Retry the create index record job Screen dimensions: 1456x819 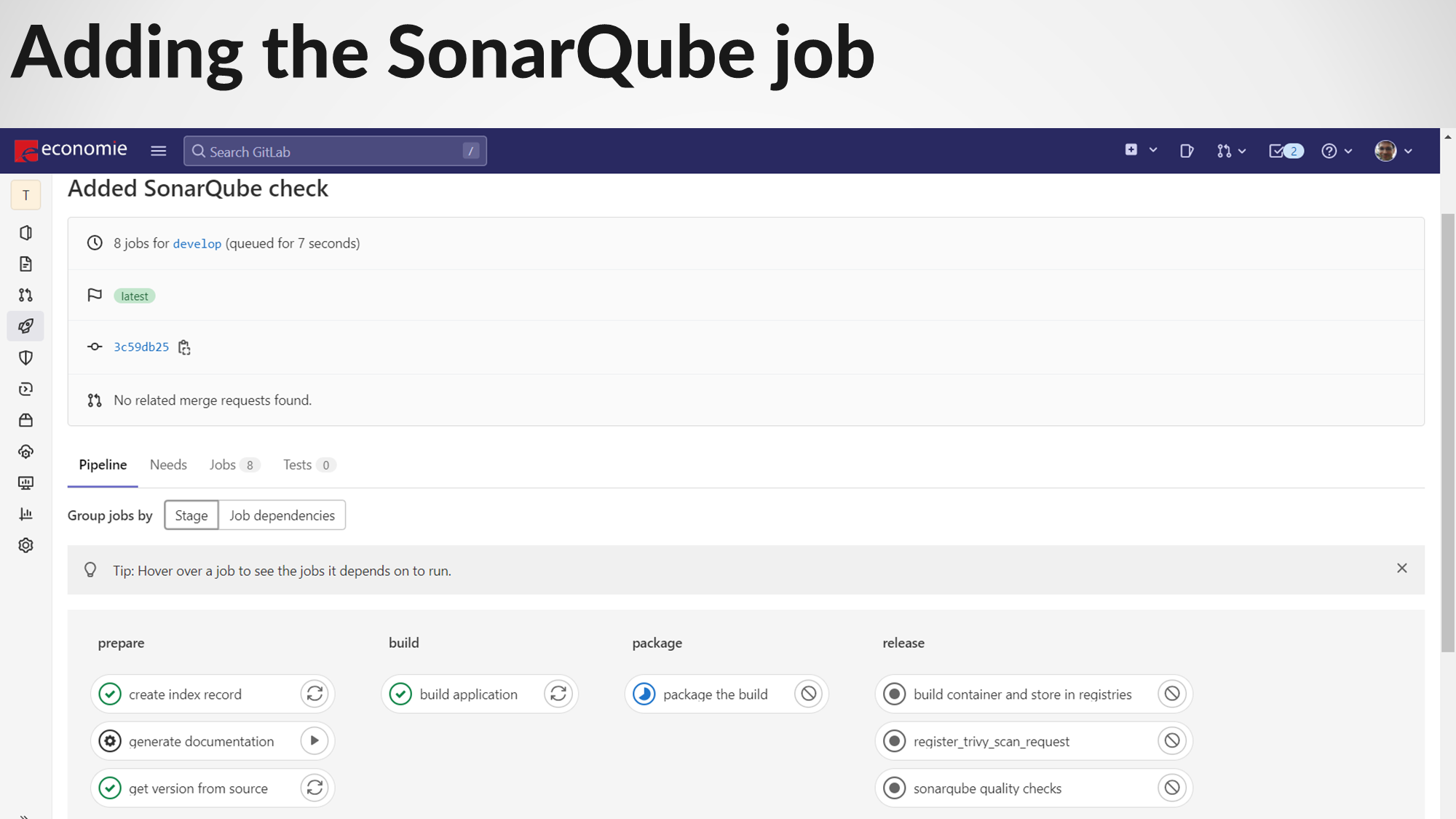coord(314,694)
